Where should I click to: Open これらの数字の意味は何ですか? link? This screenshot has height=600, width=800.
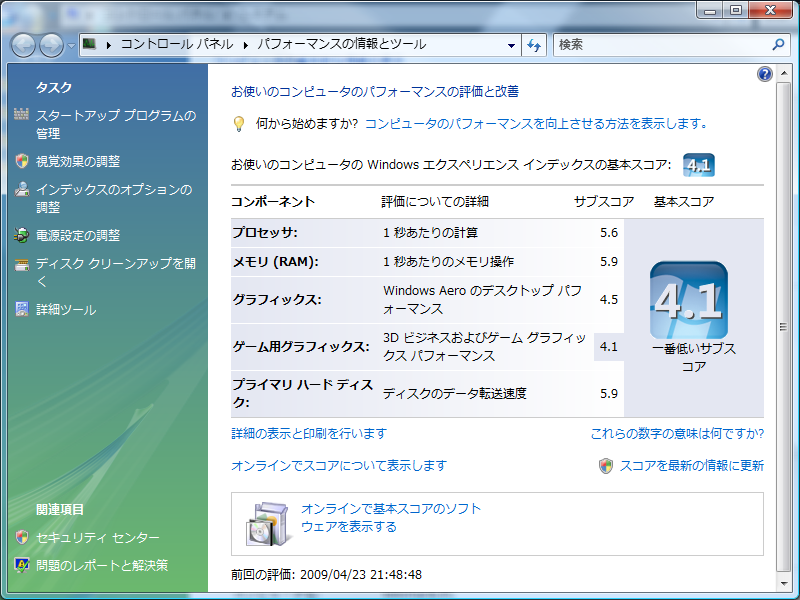677,434
